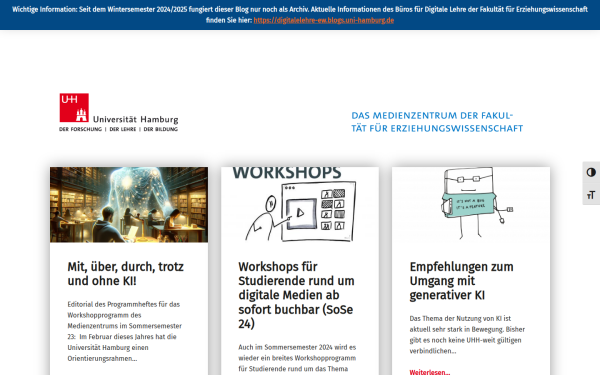
Task: Open Das Medienzentrum der Fakultät site title
Action: [x=437, y=122]
